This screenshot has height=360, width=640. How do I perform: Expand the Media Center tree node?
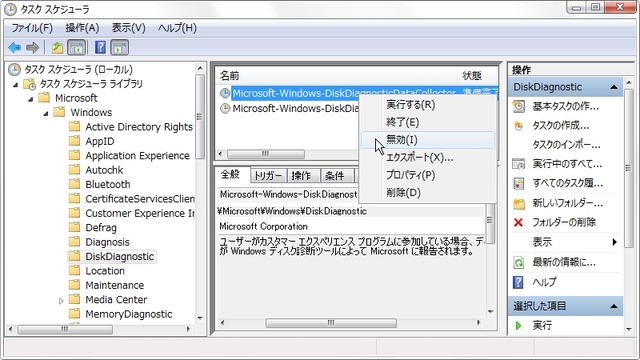[61, 301]
